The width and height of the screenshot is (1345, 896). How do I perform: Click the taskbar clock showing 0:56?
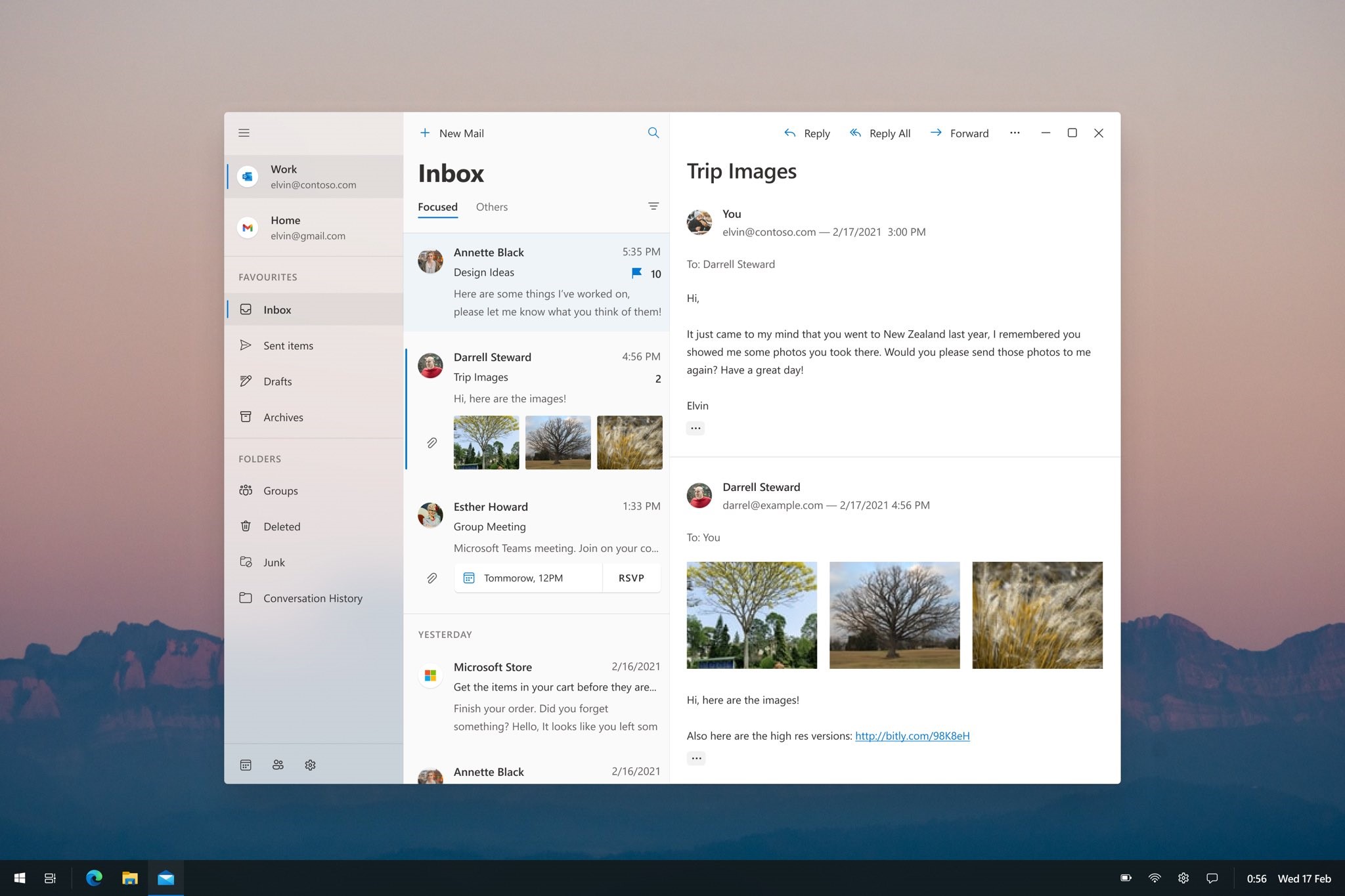1257,878
